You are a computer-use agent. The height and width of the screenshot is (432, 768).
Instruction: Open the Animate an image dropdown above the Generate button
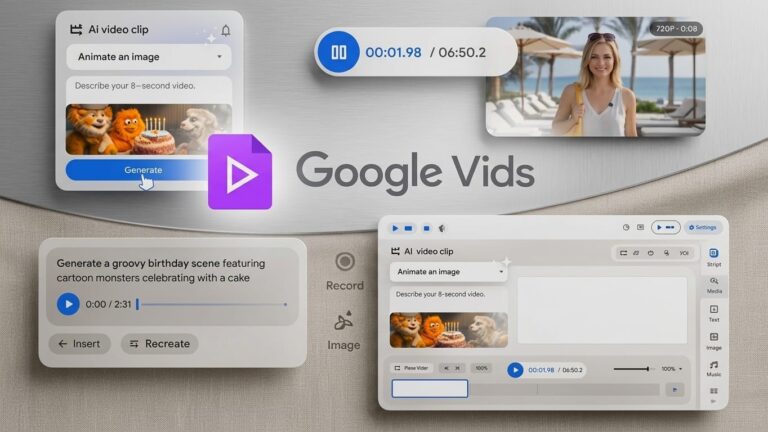pos(149,57)
